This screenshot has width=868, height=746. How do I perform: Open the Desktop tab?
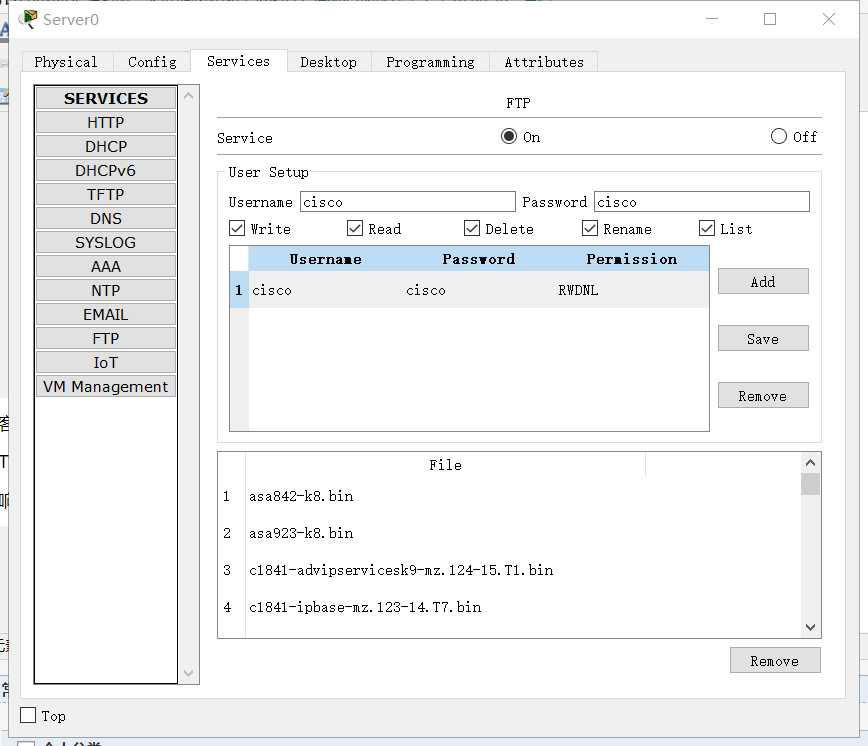[329, 62]
